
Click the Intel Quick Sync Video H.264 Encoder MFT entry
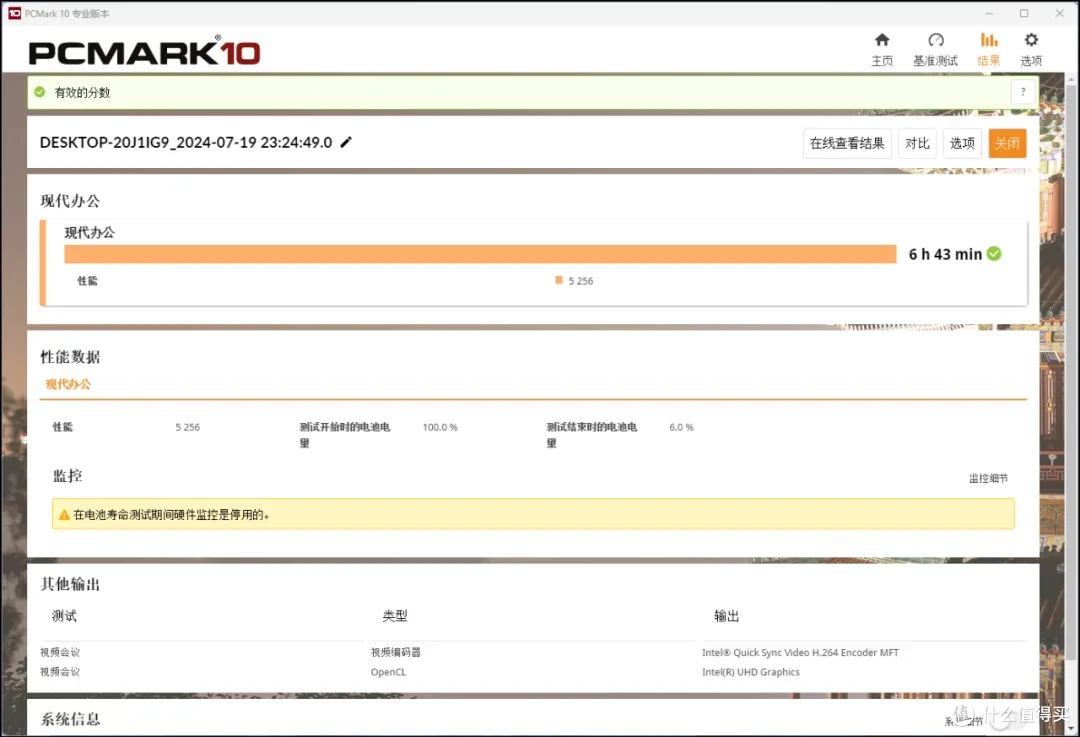click(800, 652)
